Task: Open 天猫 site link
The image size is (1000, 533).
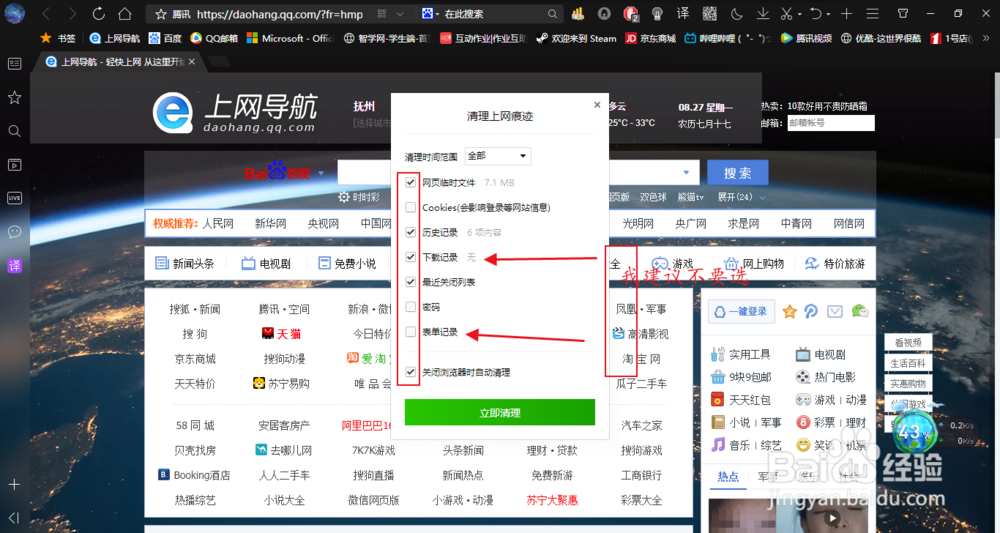Action: point(281,334)
